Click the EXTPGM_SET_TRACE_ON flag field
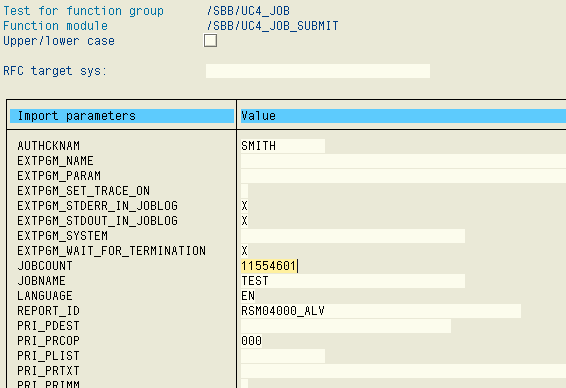The width and height of the screenshot is (566, 388). click(244, 191)
